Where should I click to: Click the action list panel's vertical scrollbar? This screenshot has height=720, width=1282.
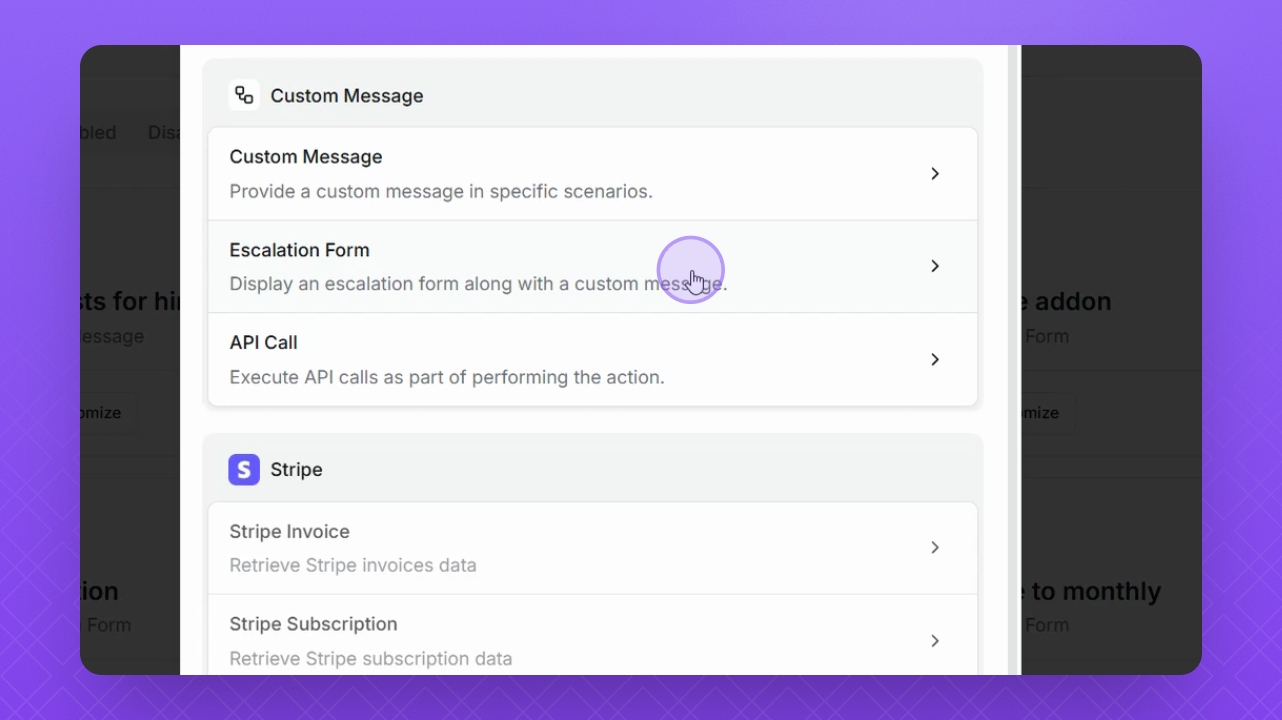[1014, 360]
